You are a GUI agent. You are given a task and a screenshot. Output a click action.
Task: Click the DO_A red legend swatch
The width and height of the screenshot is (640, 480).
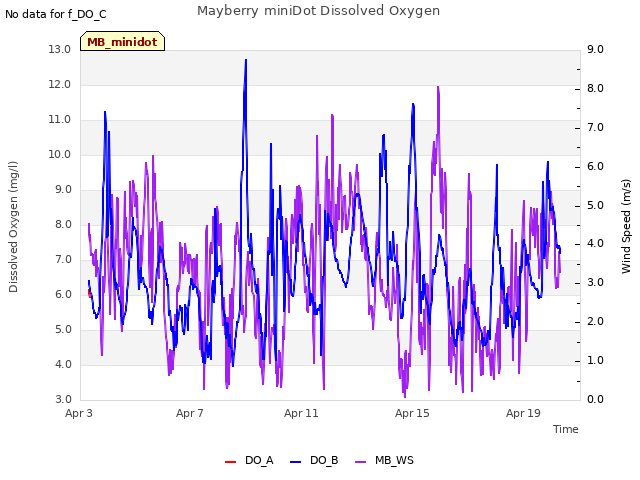coord(230,462)
